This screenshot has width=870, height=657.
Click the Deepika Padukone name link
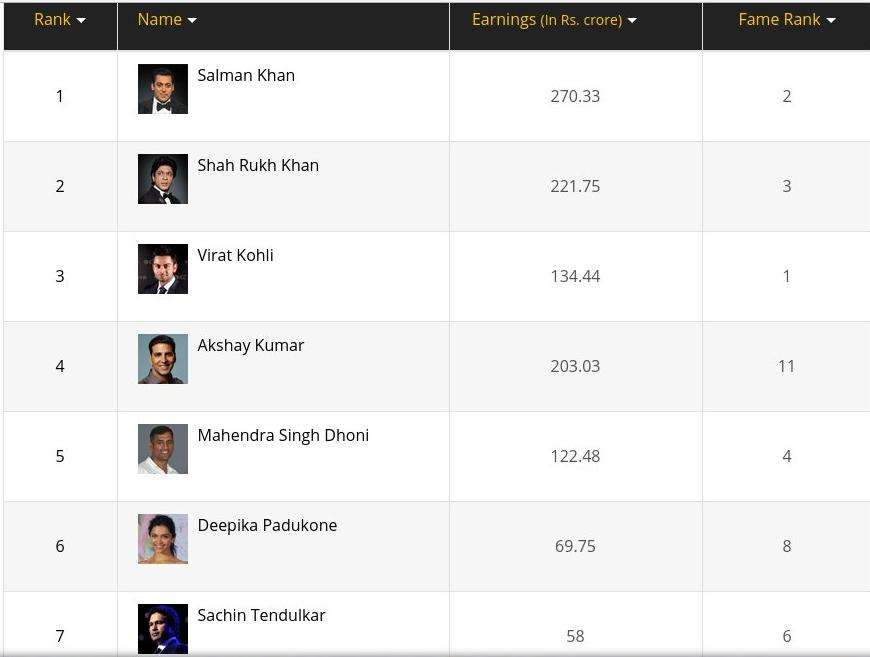point(267,525)
